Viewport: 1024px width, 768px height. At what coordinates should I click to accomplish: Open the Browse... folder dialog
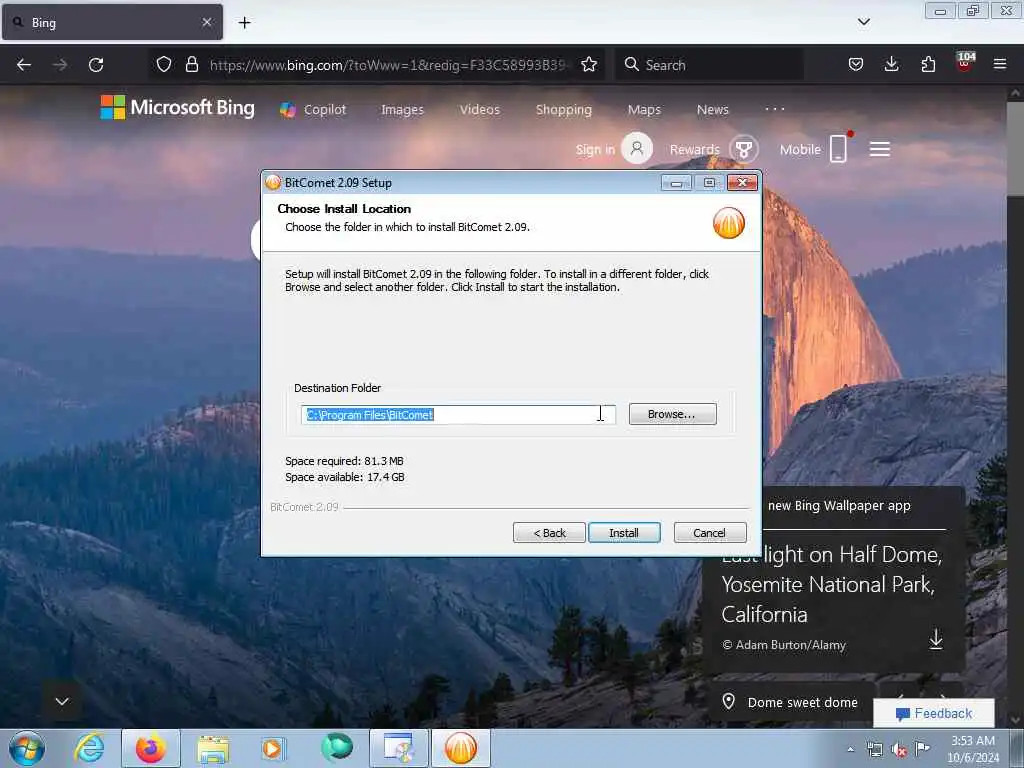tap(672, 414)
